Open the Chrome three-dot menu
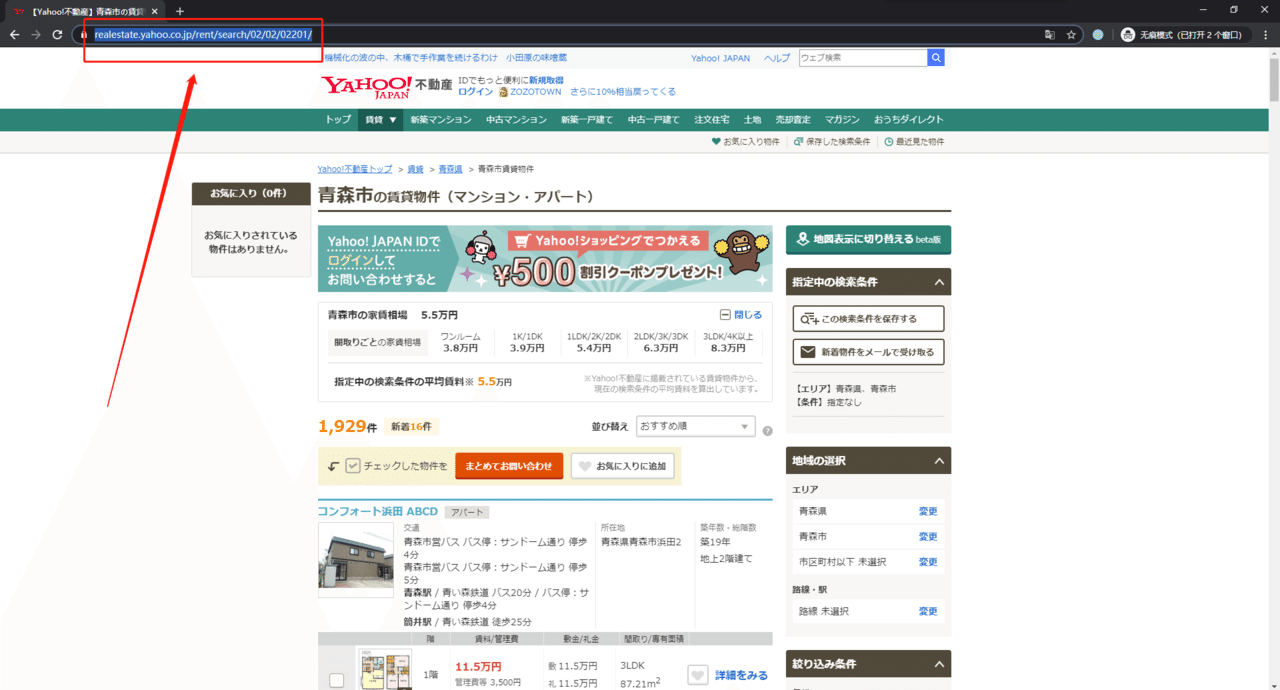Viewport: 1280px width, 690px height. pyautogui.click(x=1265, y=34)
